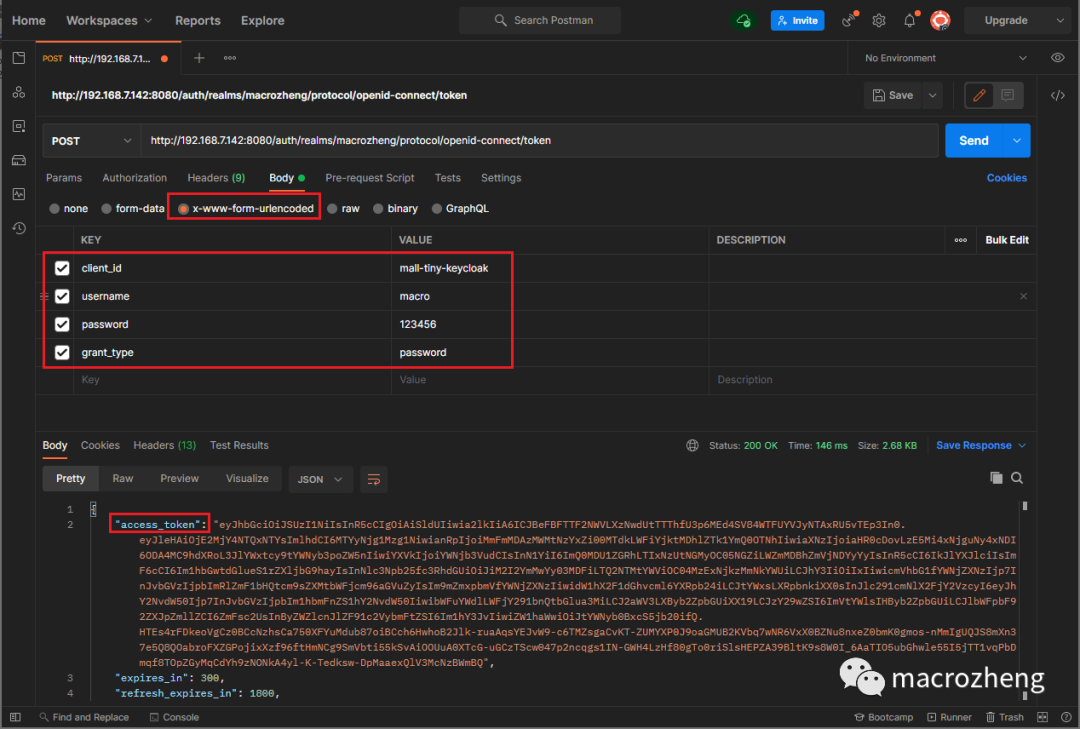This screenshot has height=729, width=1080.
Task: Select the raw body type radio
Action: pos(332,209)
